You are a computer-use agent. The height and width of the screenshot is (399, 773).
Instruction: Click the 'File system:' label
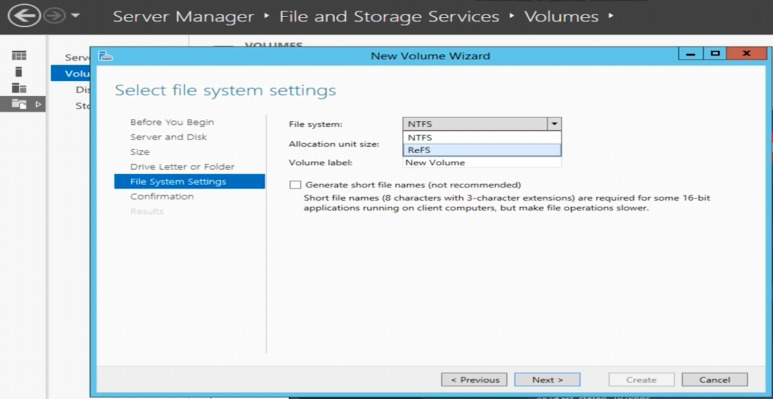pyautogui.click(x=315, y=124)
